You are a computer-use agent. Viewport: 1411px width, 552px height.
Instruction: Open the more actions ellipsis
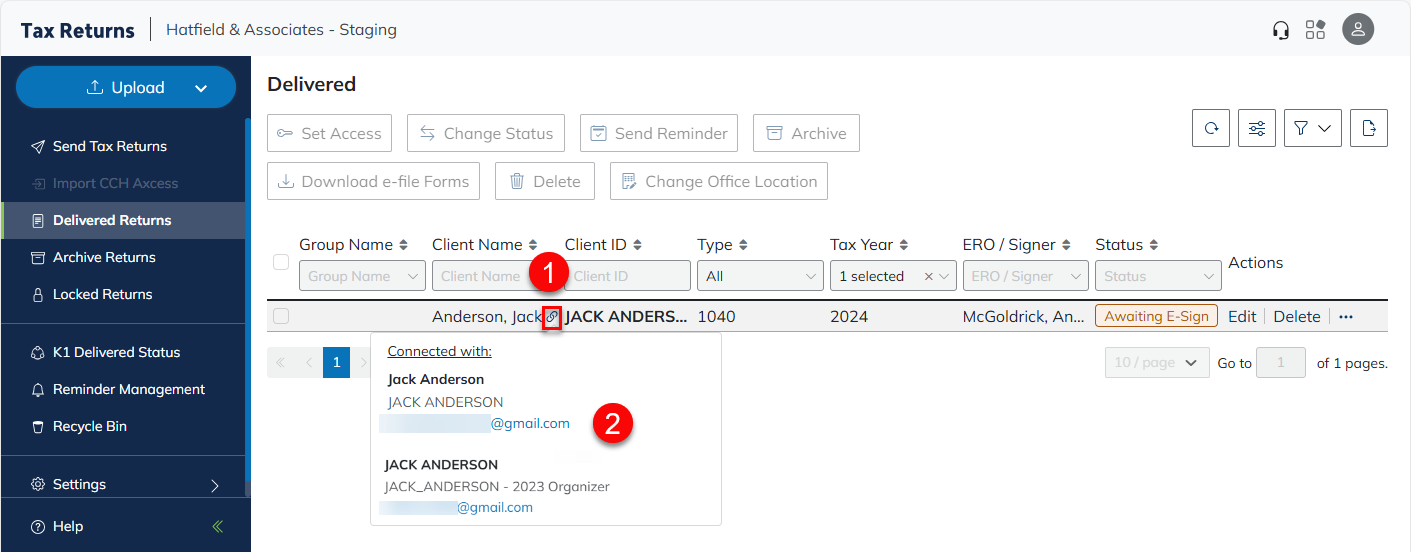pos(1346,317)
